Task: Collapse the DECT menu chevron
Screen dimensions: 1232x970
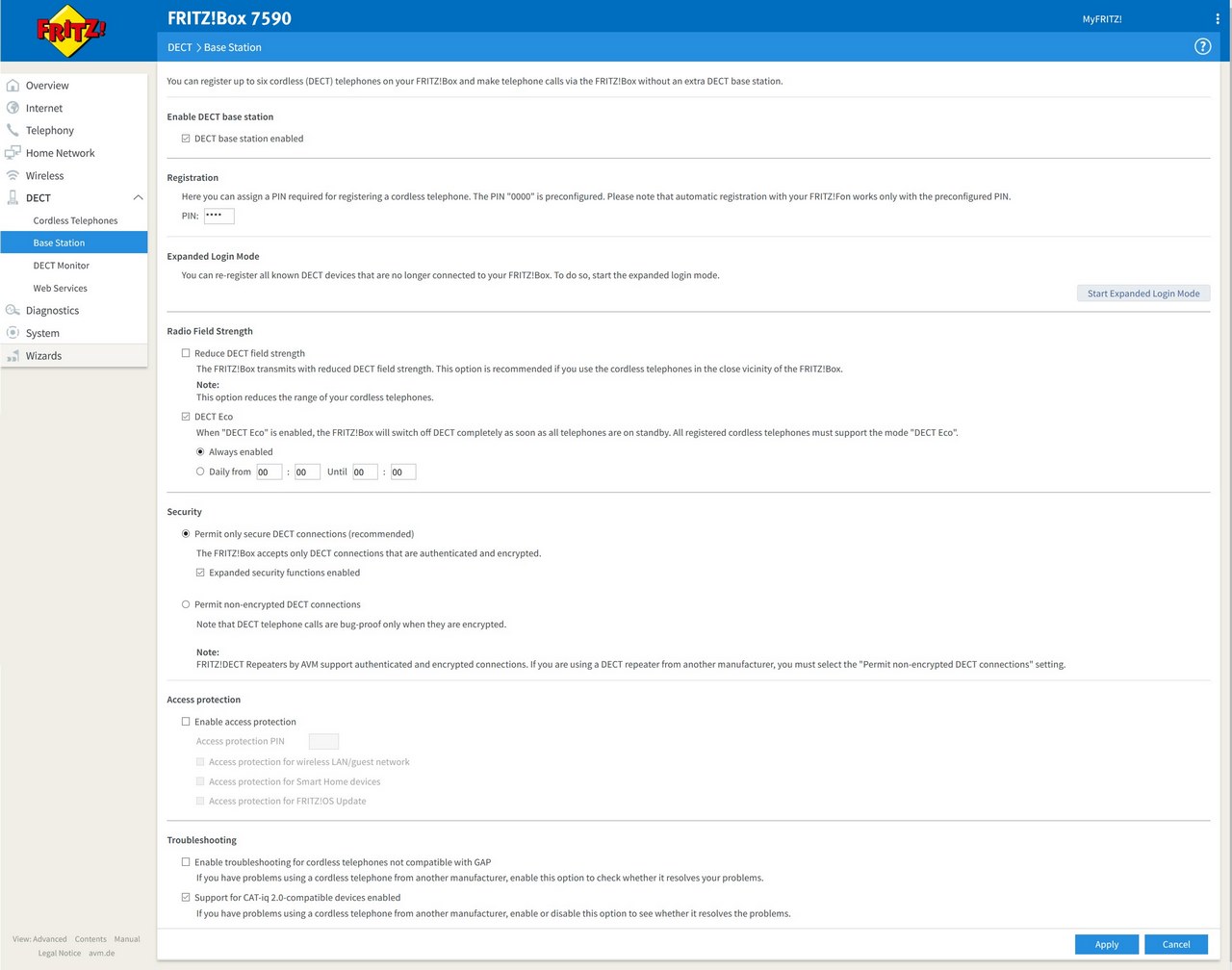Action: pos(138,197)
